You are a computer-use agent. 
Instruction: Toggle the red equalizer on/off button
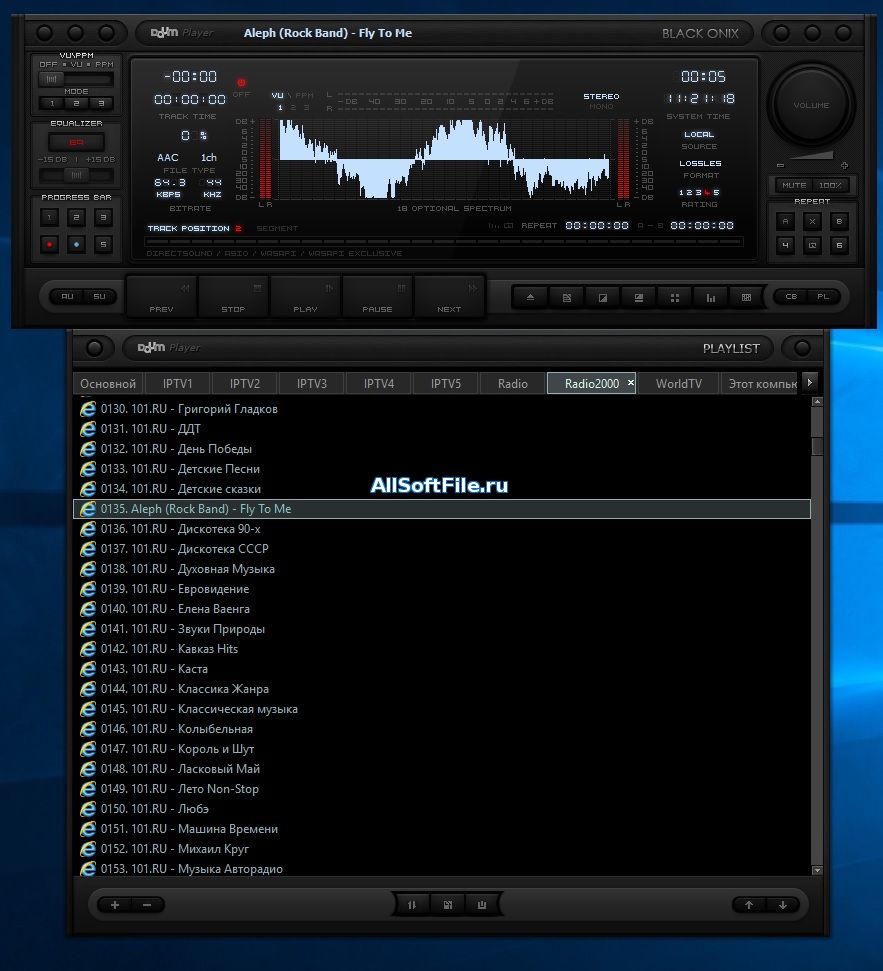click(76, 142)
